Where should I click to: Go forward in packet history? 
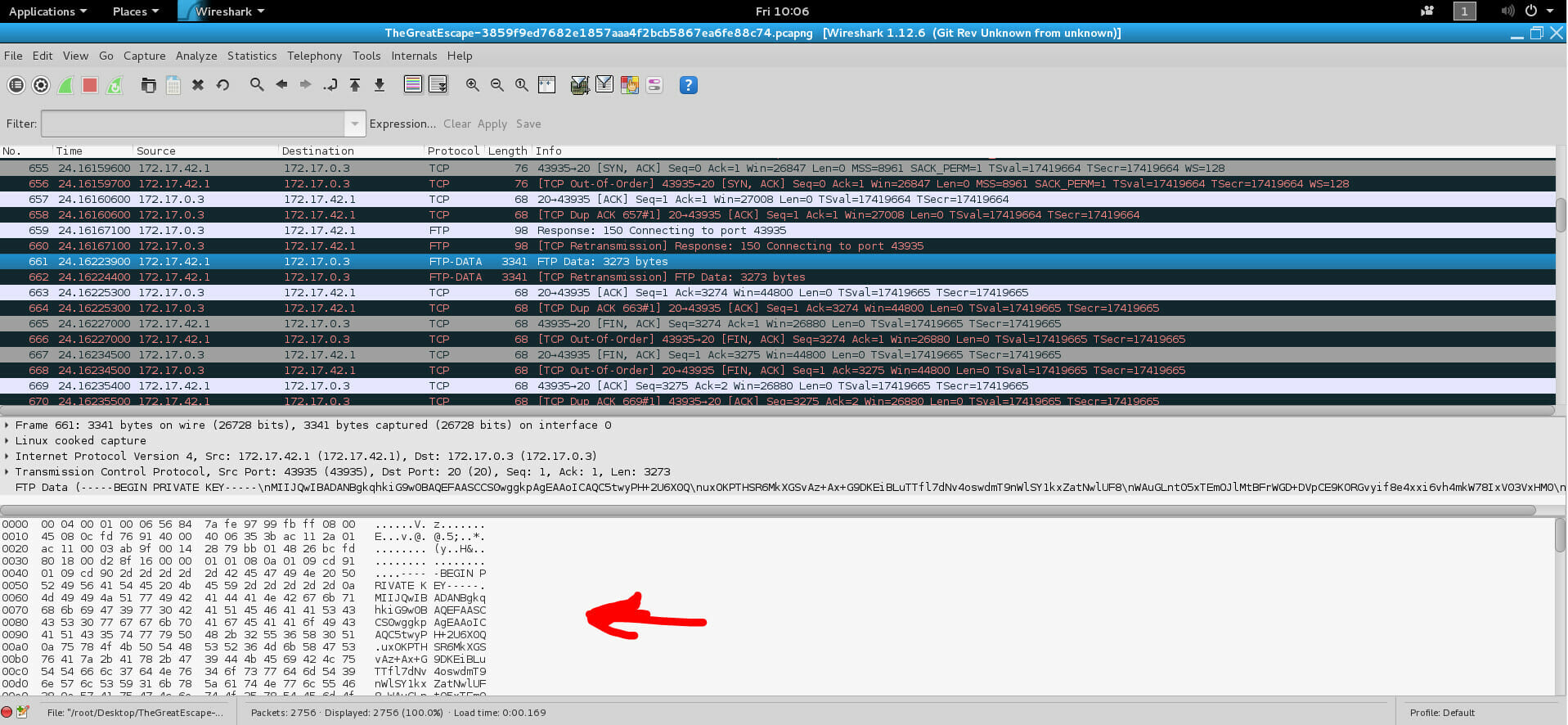(x=305, y=84)
